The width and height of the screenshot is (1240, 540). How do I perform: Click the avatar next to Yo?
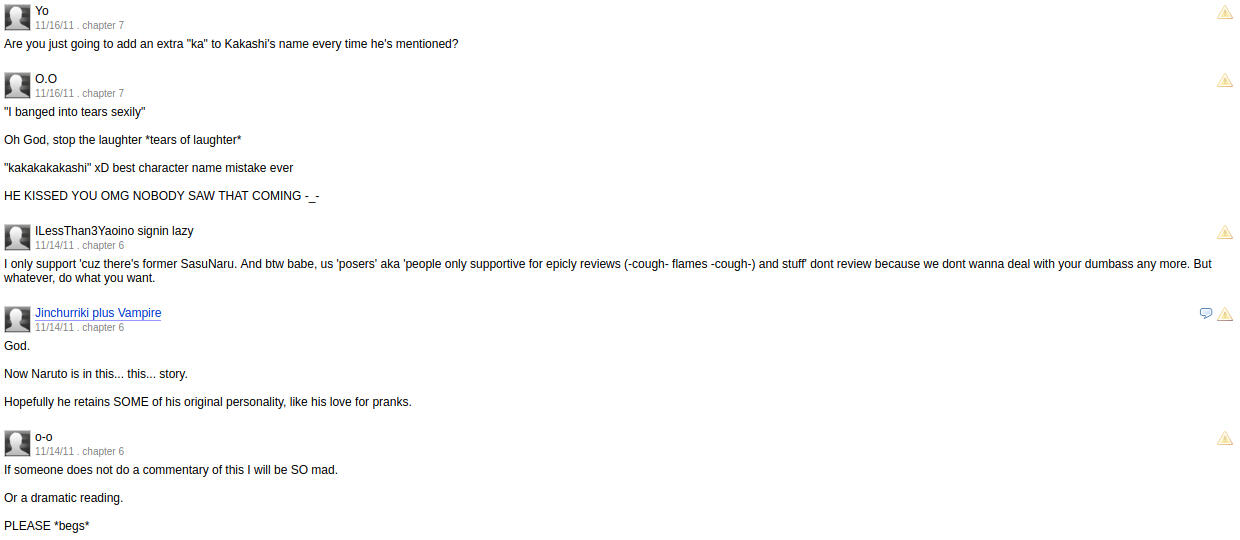point(17,17)
